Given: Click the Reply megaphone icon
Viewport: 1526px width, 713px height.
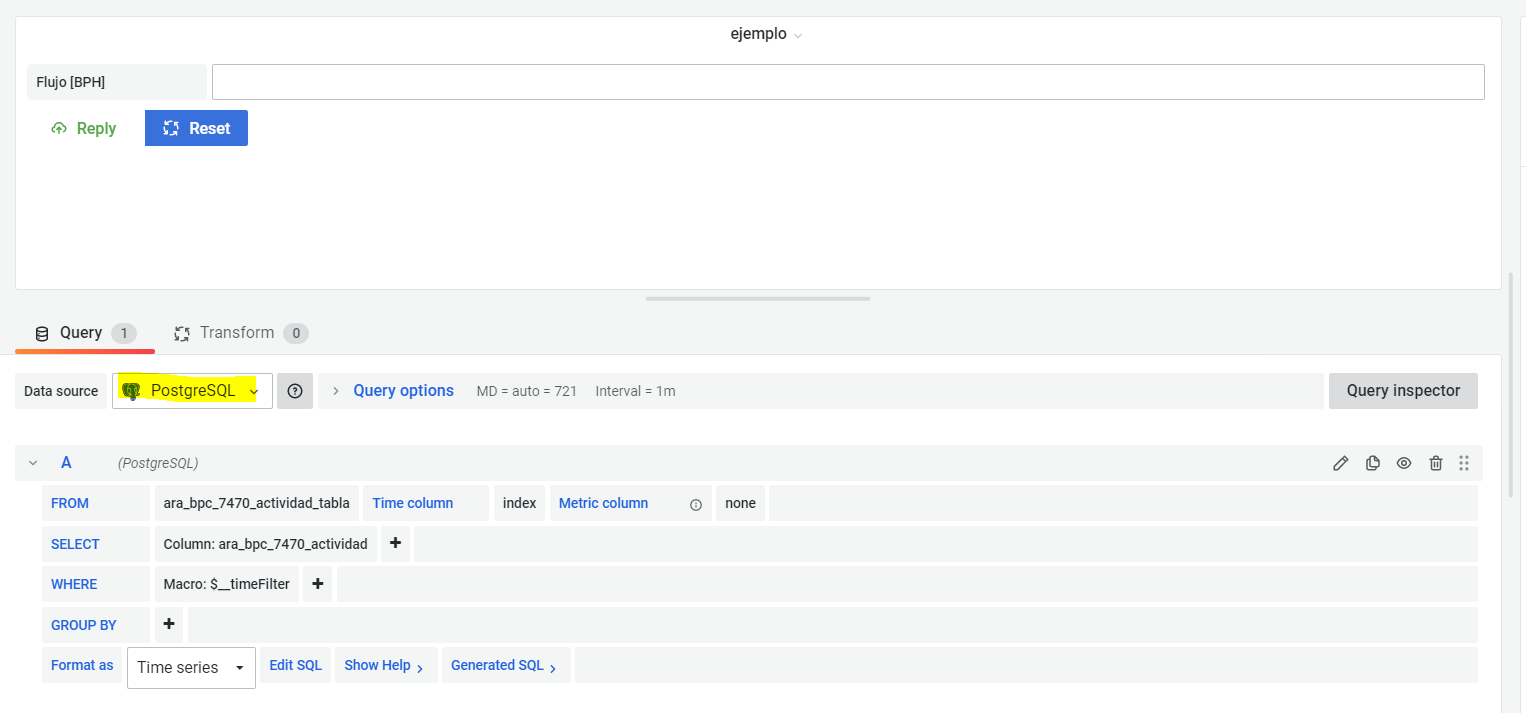Looking at the screenshot, I should point(60,128).
